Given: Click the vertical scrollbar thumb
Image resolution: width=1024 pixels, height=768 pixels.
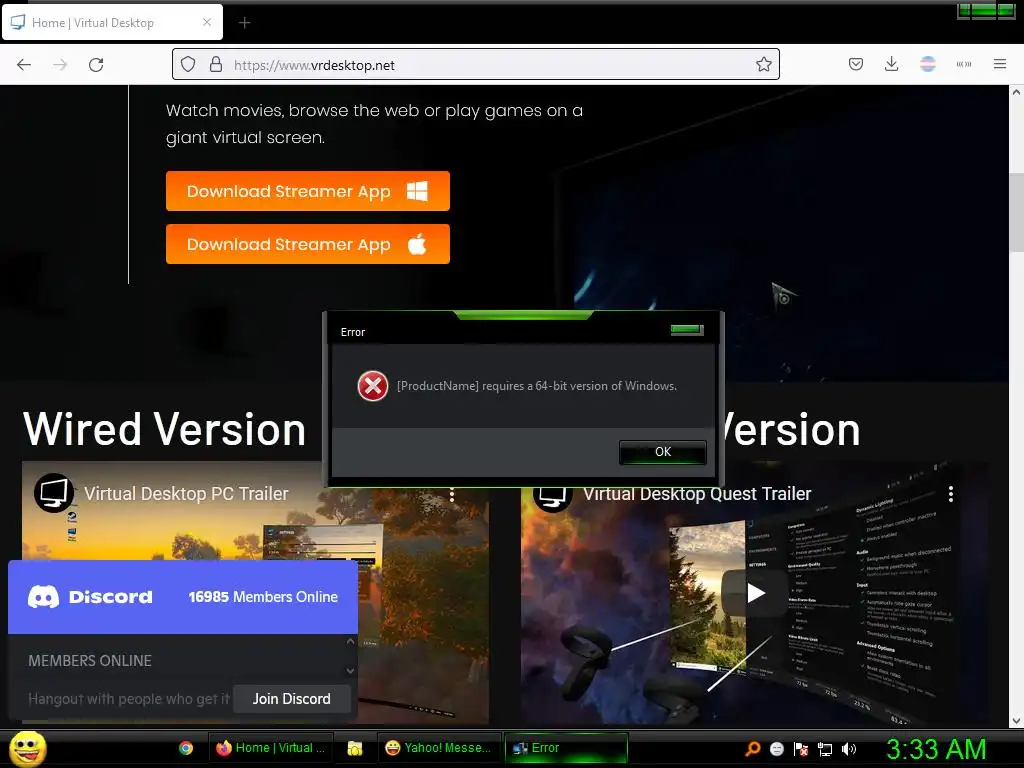Looking at the screenshot, I should [x=1016, y=212].
